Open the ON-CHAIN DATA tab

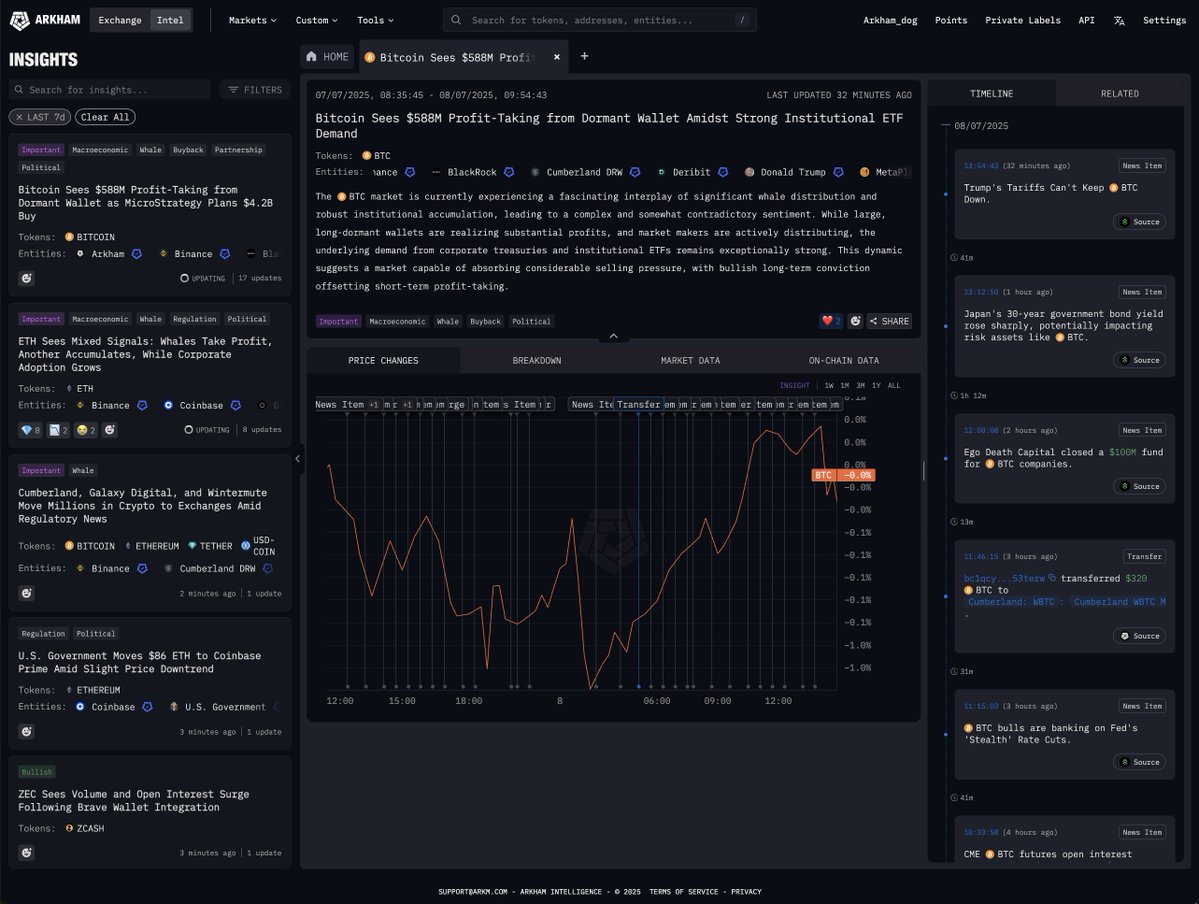(x=843, y=360)
